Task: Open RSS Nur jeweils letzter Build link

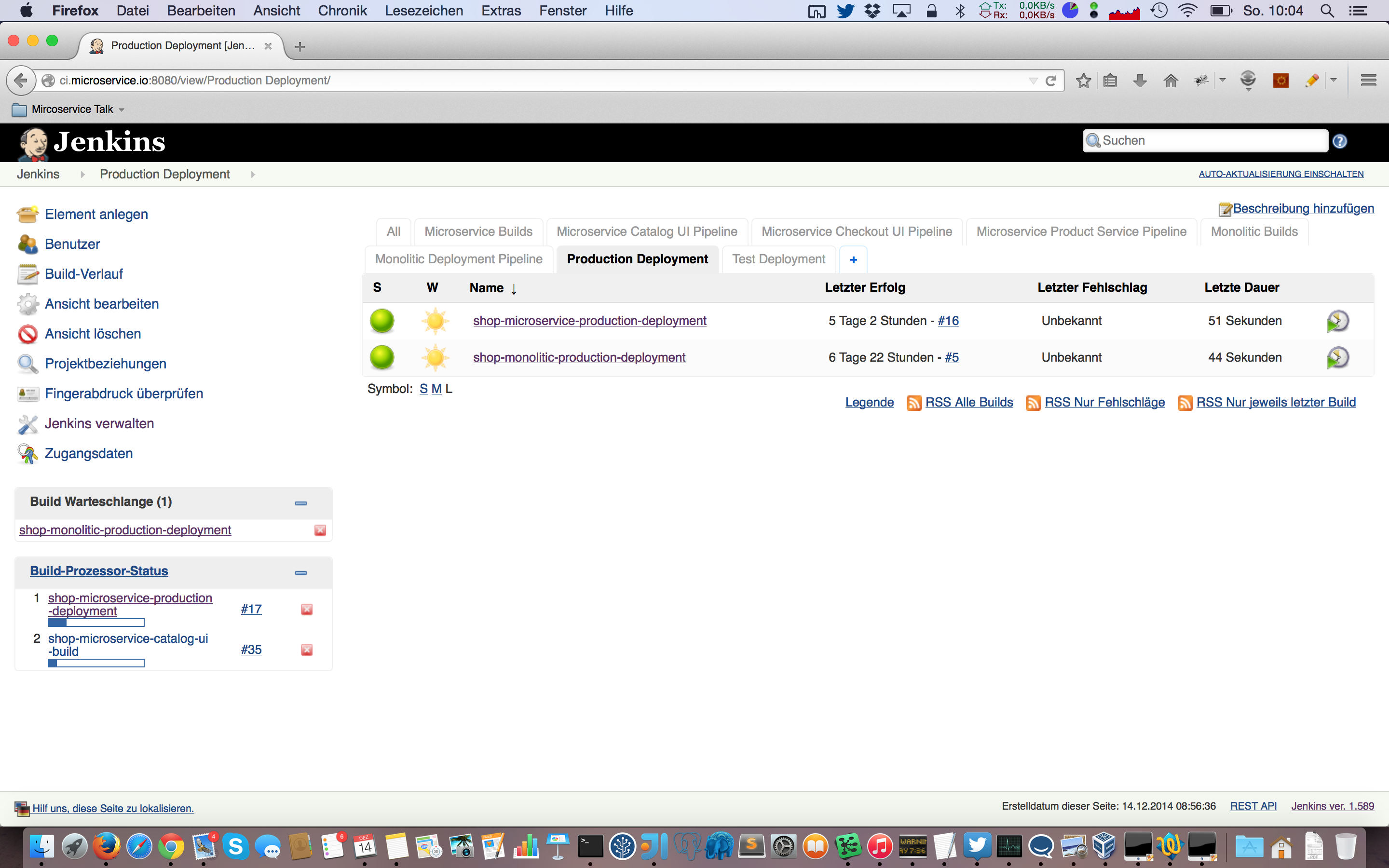Action: tap(1276, 403)
